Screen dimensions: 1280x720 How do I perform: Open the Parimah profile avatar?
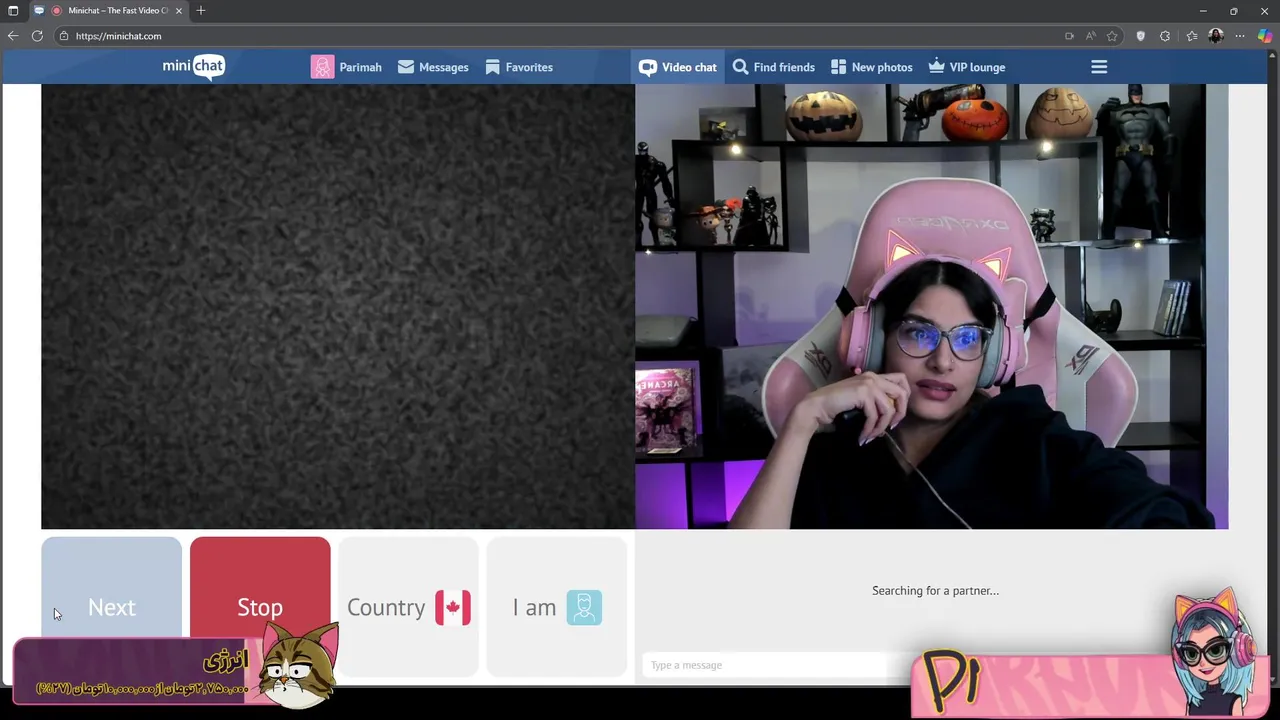coord(322,67)
